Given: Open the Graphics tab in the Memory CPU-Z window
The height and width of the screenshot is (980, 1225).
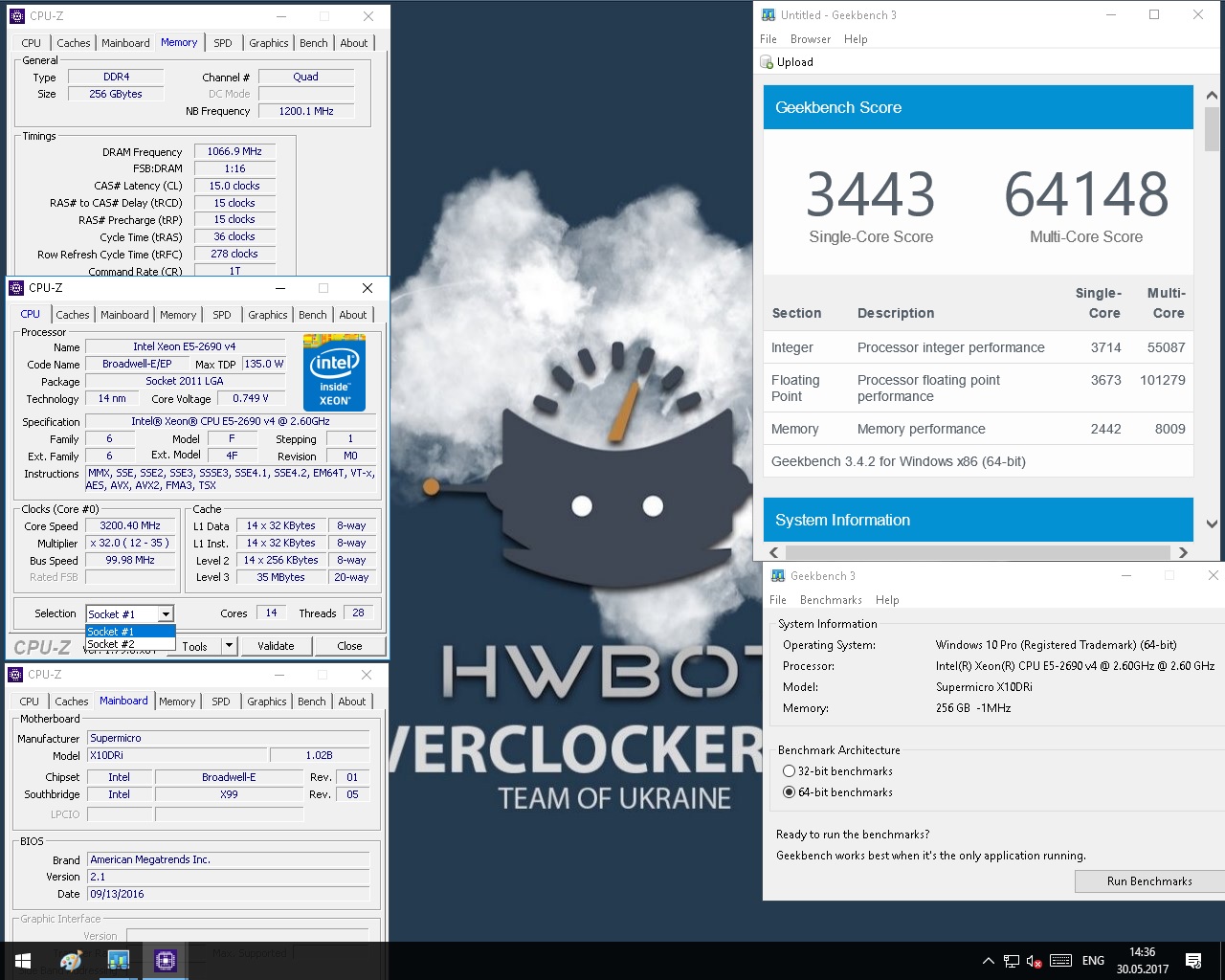Looking at the screenshot, I should pyautogui.click(x=269, y=43).
